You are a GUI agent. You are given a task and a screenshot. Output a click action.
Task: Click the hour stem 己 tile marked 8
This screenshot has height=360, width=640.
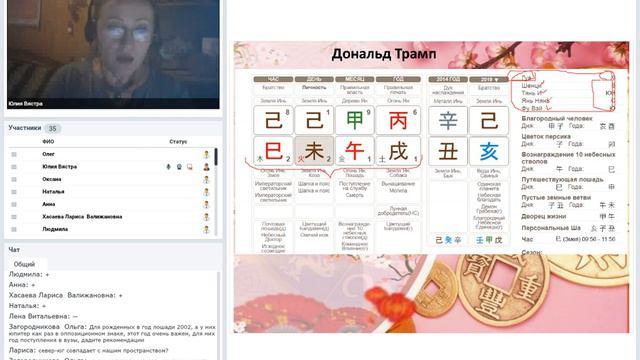point(273,120)
